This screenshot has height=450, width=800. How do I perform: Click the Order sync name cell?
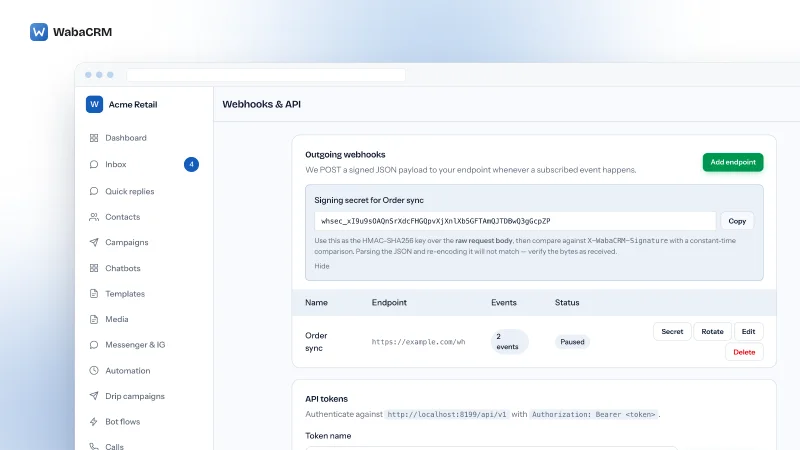point(316,341)
